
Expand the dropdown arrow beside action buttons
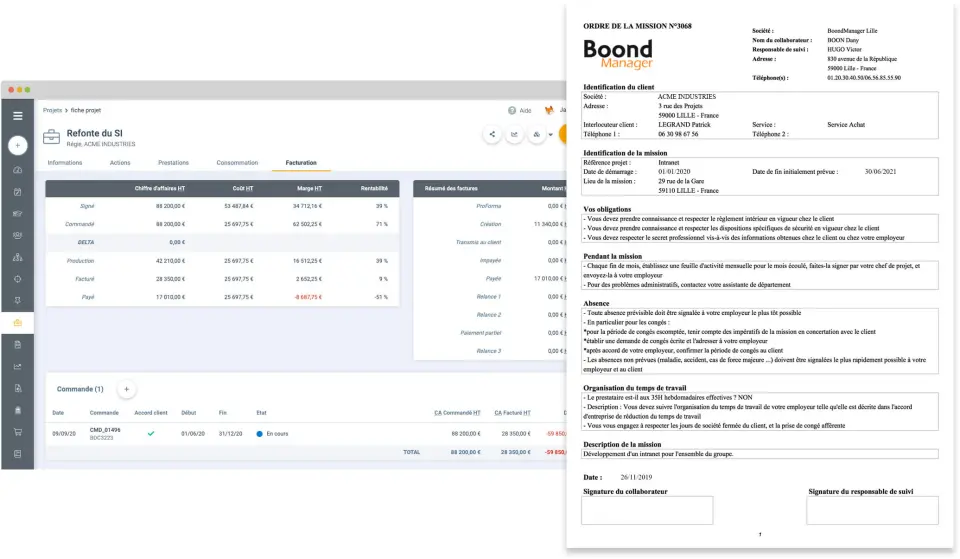click(550, 134)
